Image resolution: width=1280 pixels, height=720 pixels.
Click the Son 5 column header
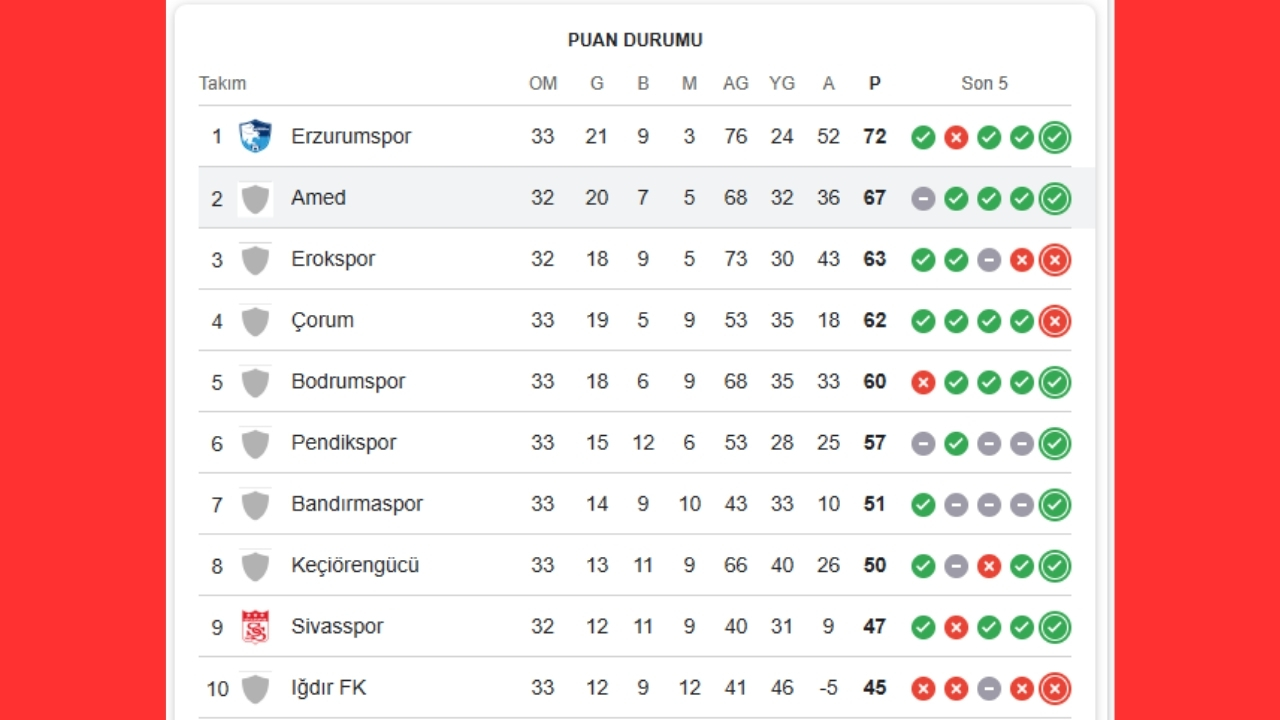[984, 83]
